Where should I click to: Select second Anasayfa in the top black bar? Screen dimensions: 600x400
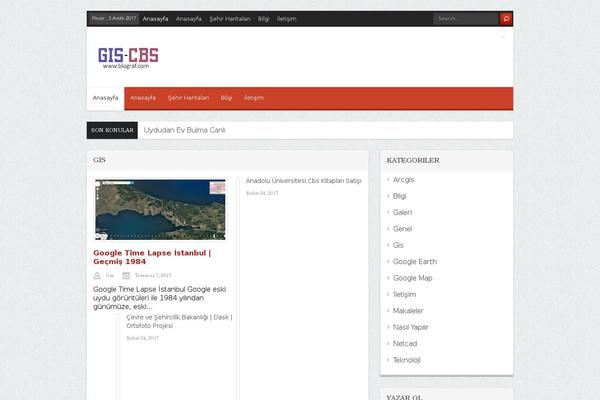[189, 19]
